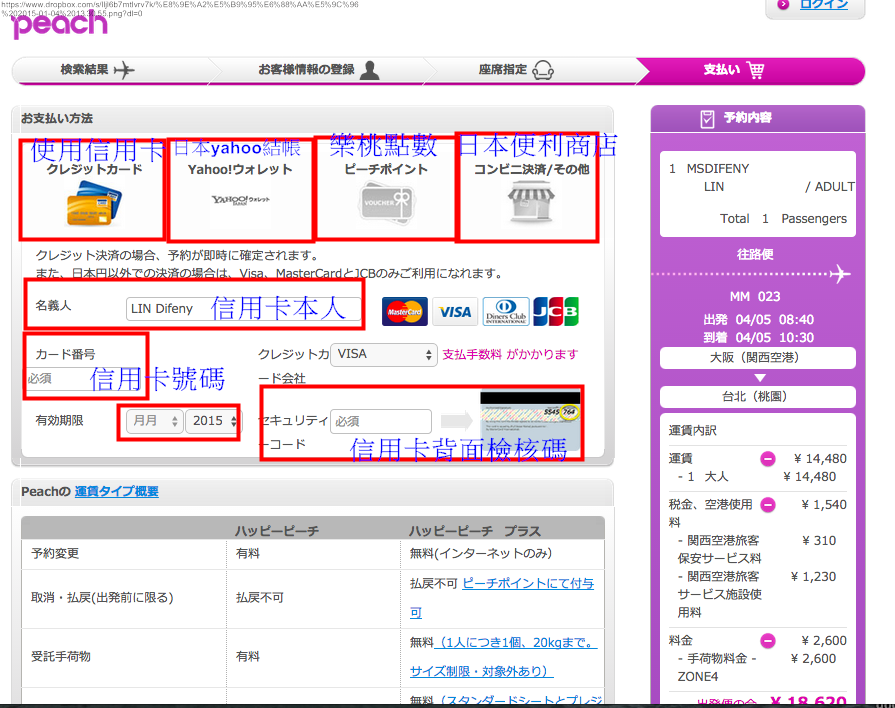Collapse the 税金、空港使用料 minus icon
895x708 pixels.
(768, 504)
